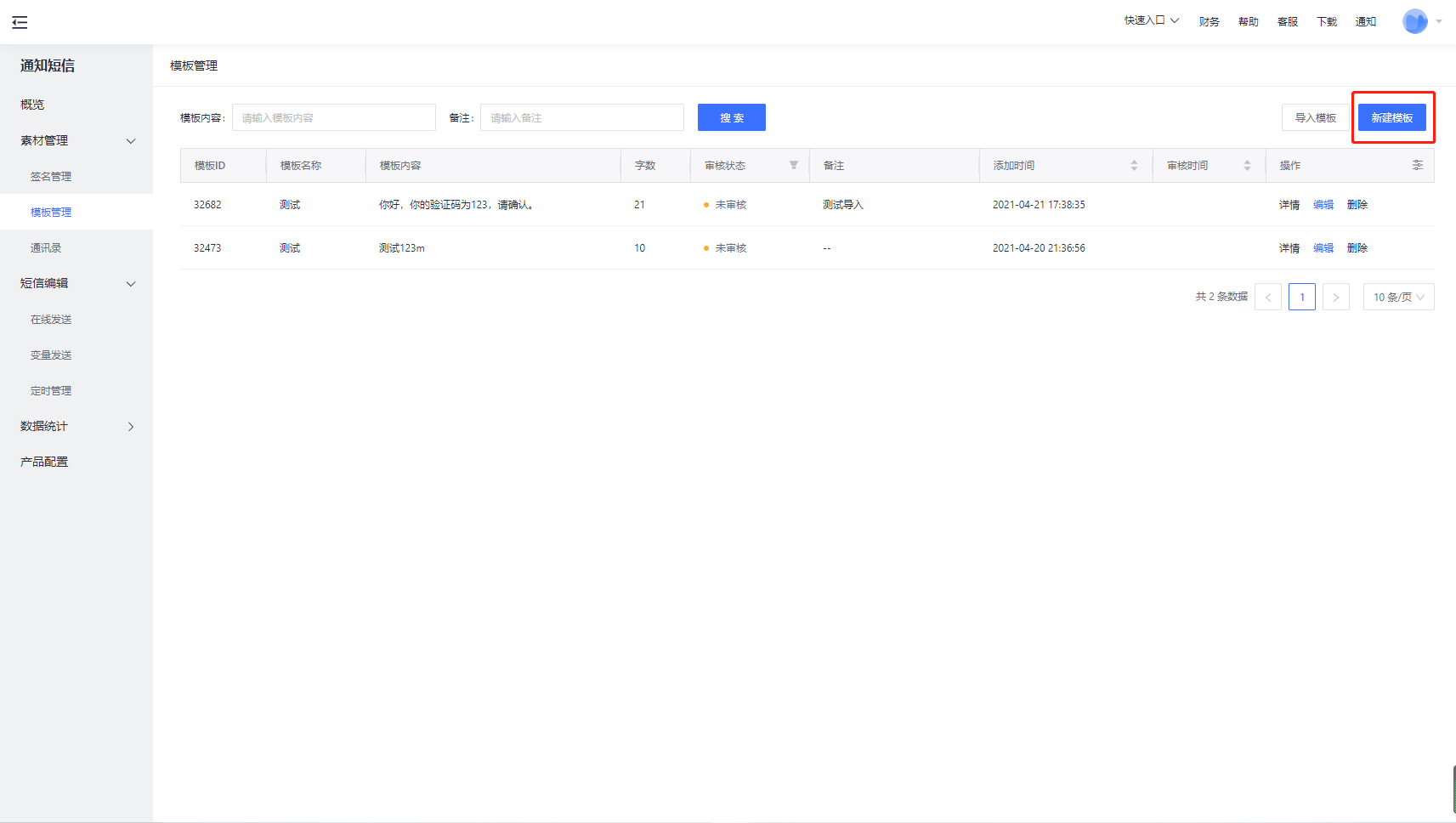Viewport: 1456px width, 823px height.
Task: Open 签名管理 in the sidebar
Action: click(x=51, y=177)
